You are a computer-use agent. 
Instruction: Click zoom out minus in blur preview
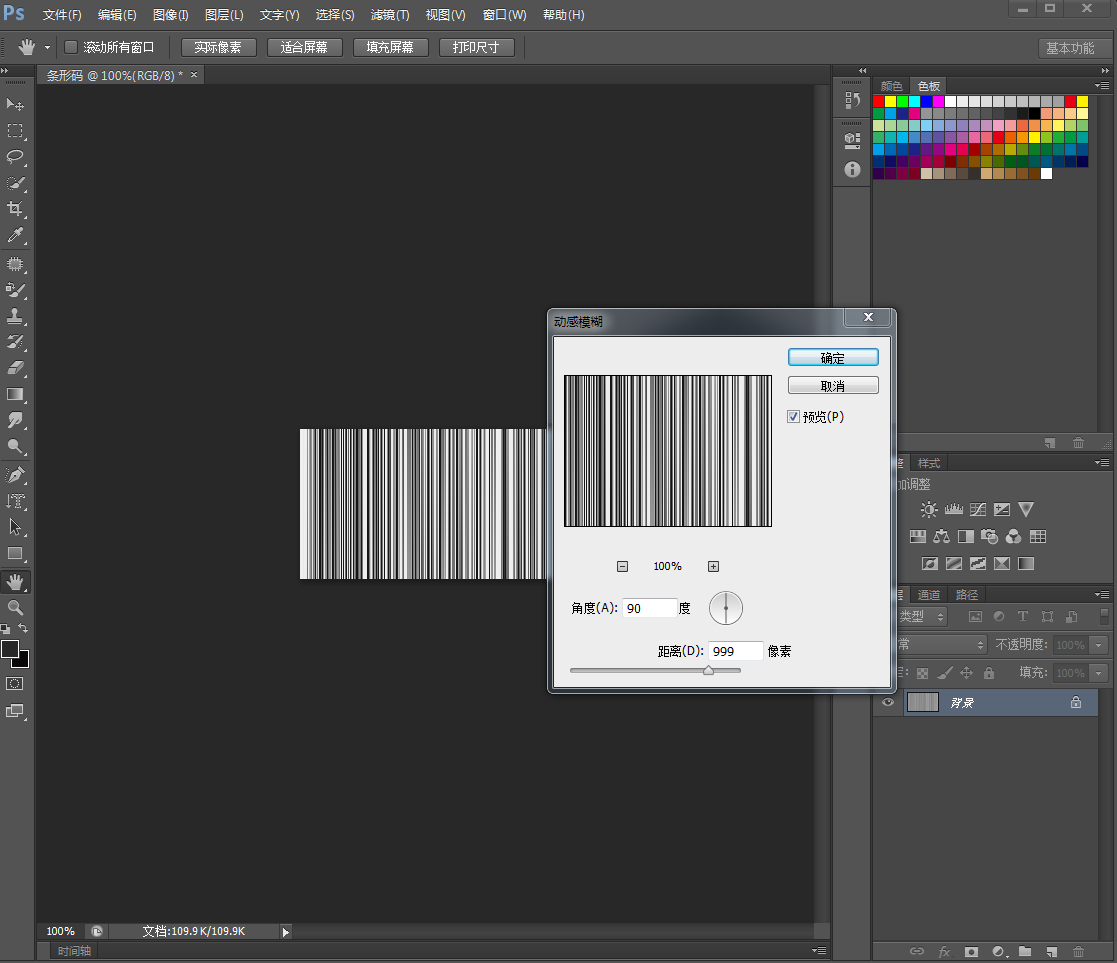622,566
